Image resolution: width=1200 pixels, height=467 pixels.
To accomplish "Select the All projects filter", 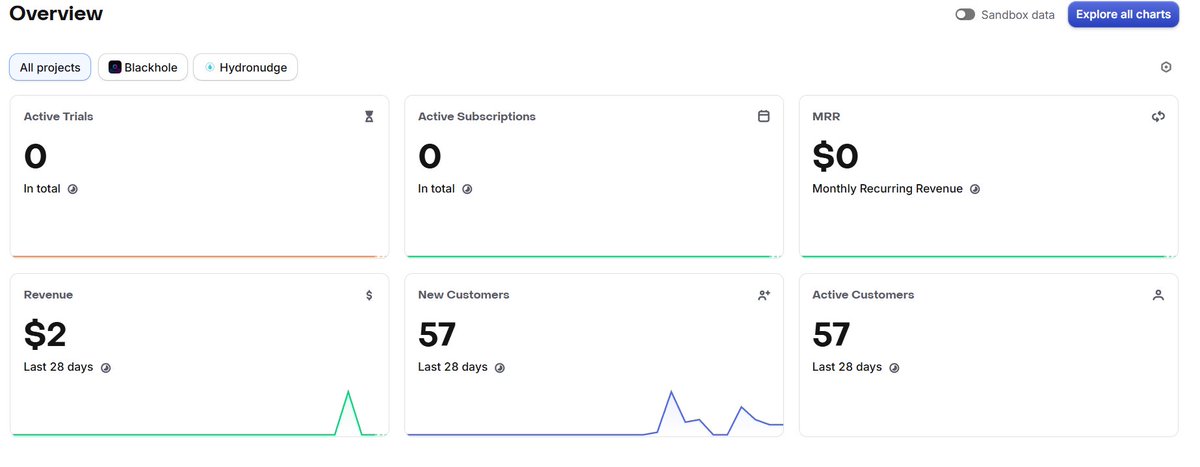I will pyautogui.click(x=50, y=68).
